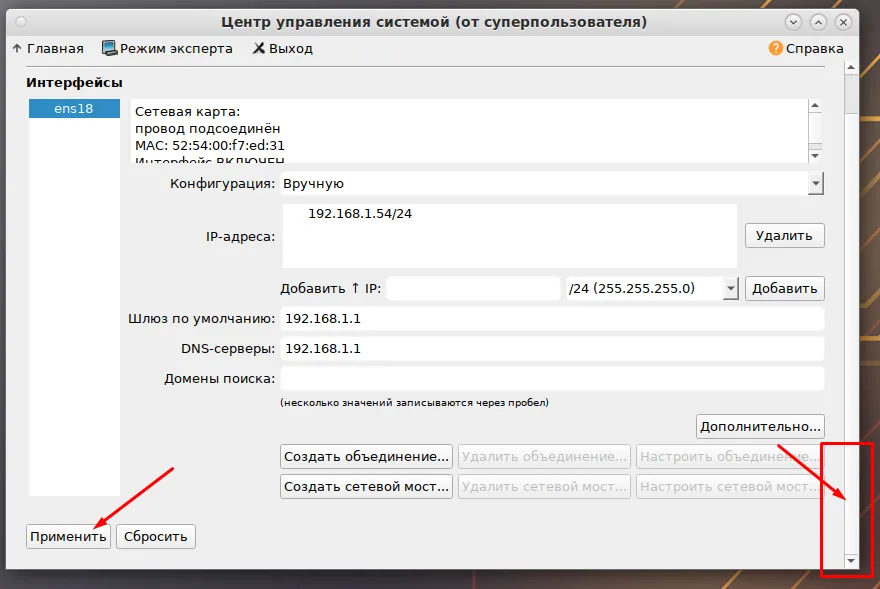Image resolution: width=880 pixels, height=589 pixels.
Task: Click the Выход cross icon
Action: (258, 49)
